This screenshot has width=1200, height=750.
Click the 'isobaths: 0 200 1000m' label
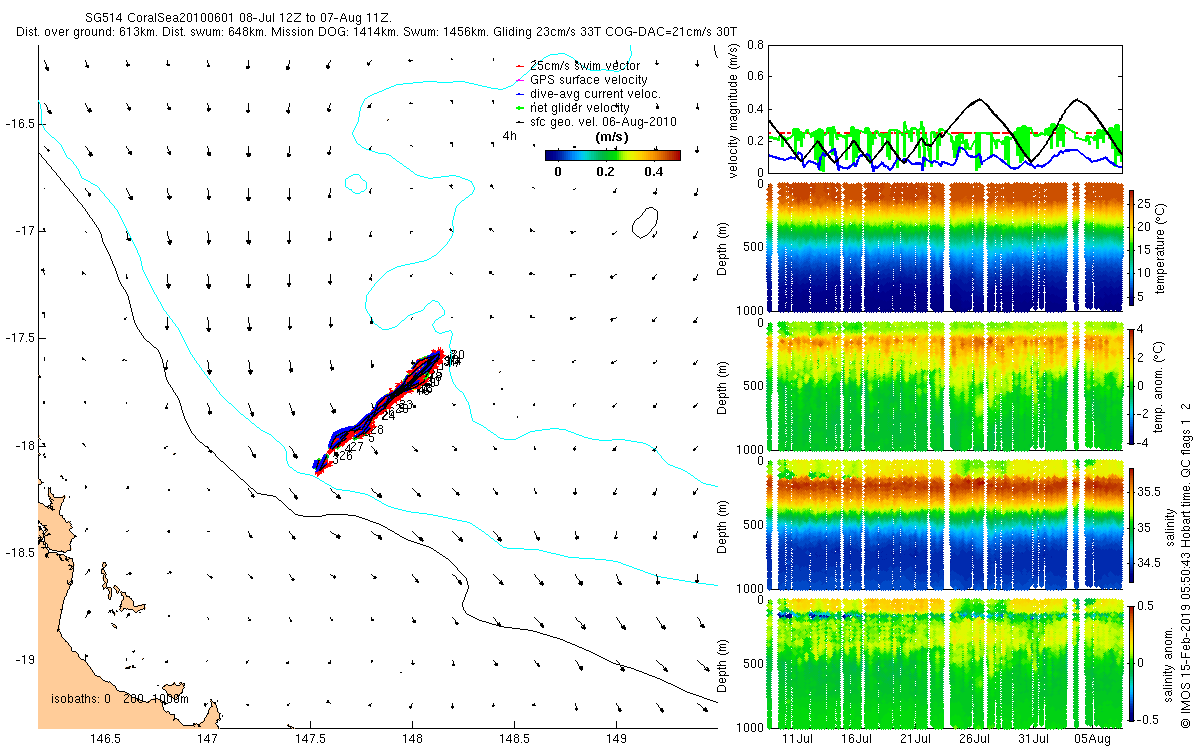[x=120, y=698]
